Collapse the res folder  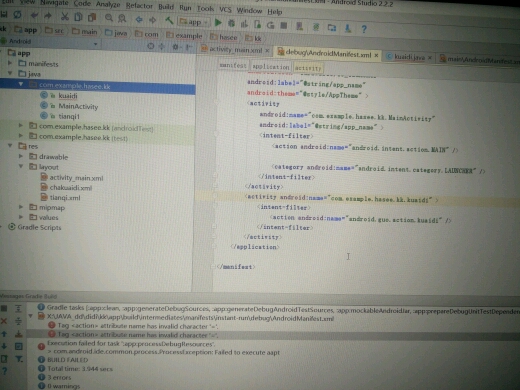(x=10, y=146)
